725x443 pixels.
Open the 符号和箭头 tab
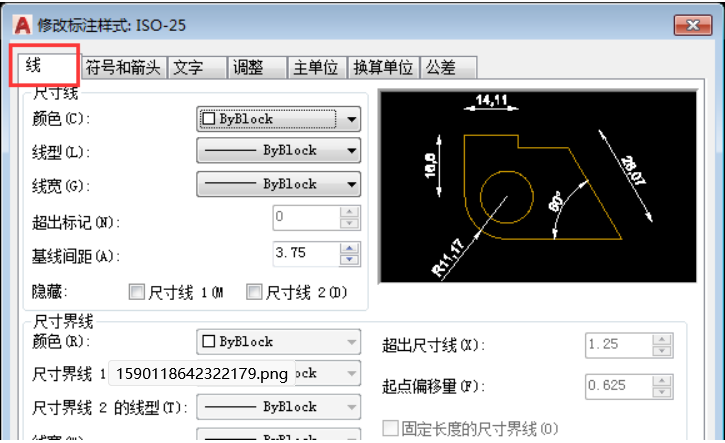[x=123, y=68]
